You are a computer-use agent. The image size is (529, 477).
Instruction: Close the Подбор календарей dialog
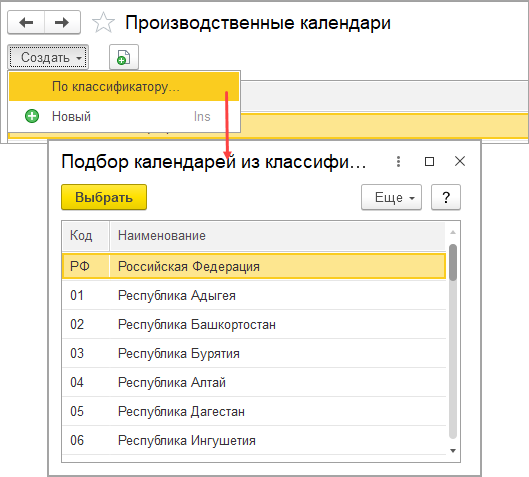pyautogui.click(x=460, y=161)
